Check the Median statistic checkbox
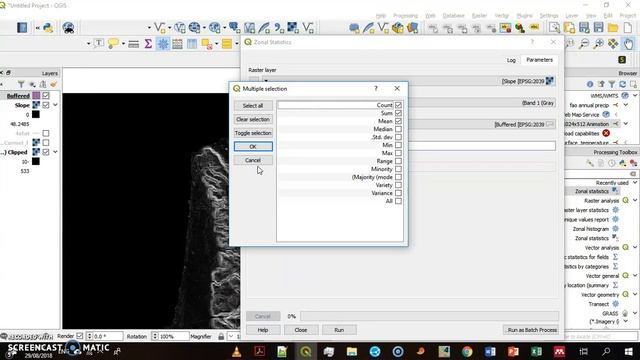Image resolution: width=640 pixels, height=360 pixels. [x=398, y=129]
